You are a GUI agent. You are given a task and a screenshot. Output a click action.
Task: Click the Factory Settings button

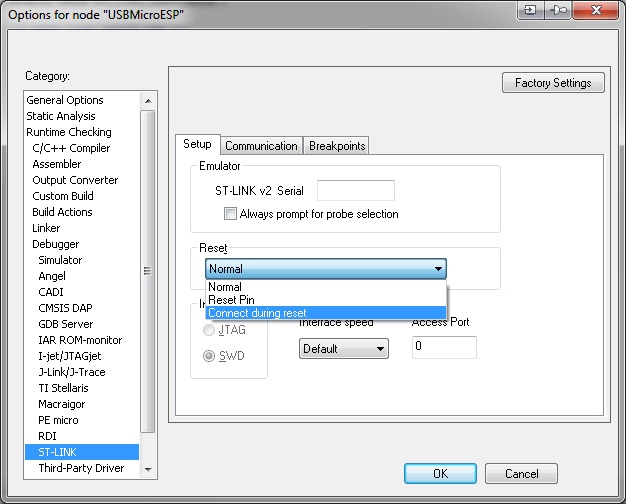tap(553, 83)
